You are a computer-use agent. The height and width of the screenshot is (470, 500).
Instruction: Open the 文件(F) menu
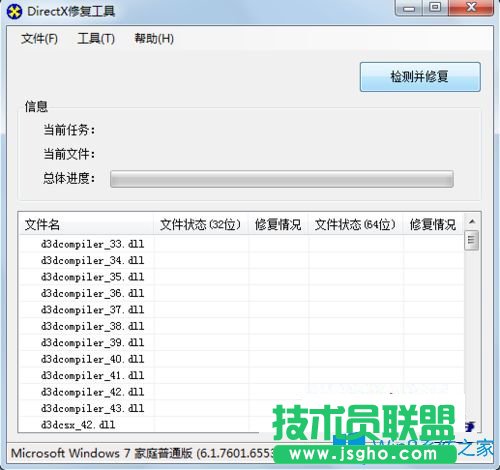pyautogui.click(x=39, y=39)
